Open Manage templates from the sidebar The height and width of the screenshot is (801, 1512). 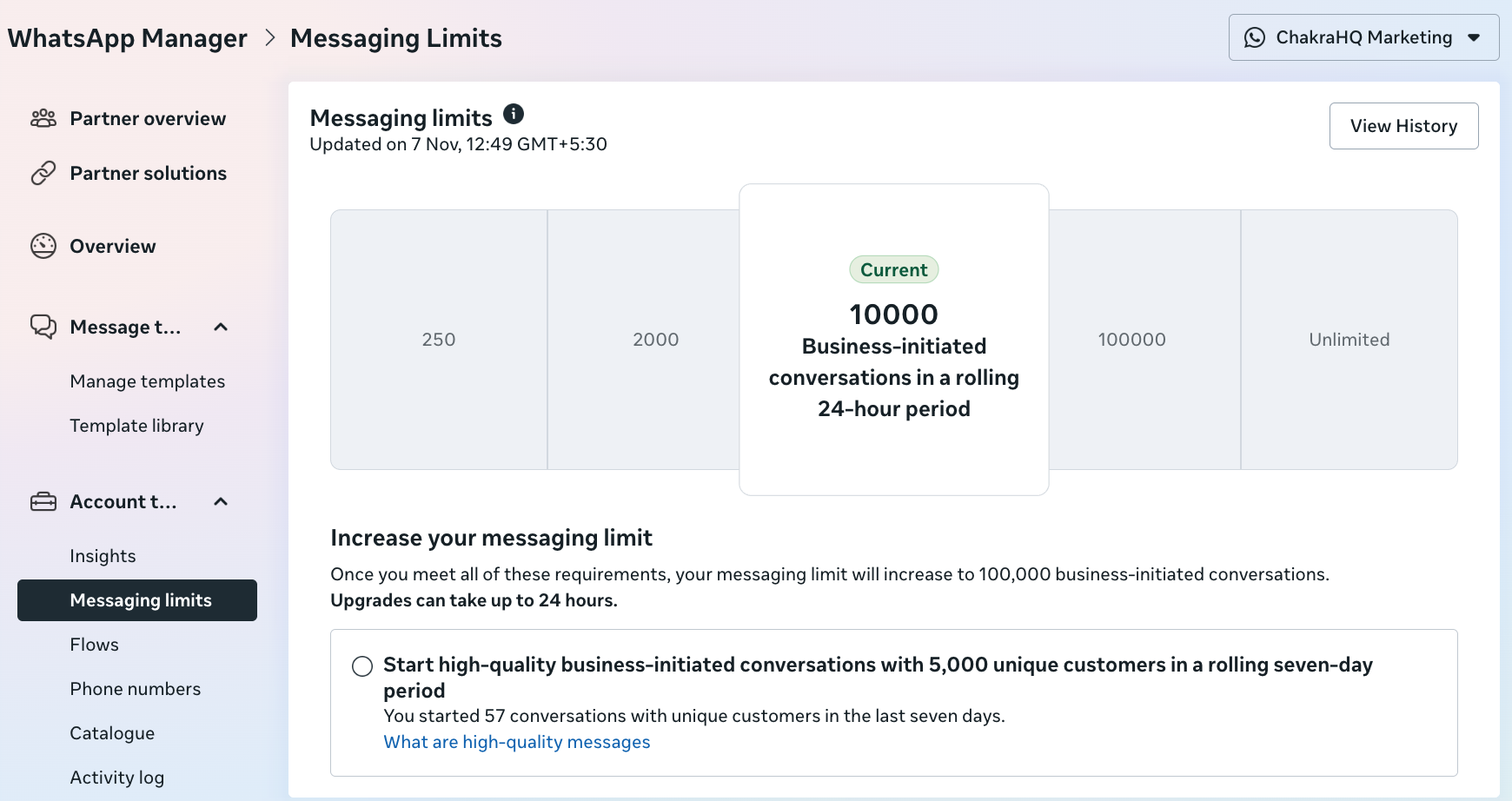[x=147, y=381]
